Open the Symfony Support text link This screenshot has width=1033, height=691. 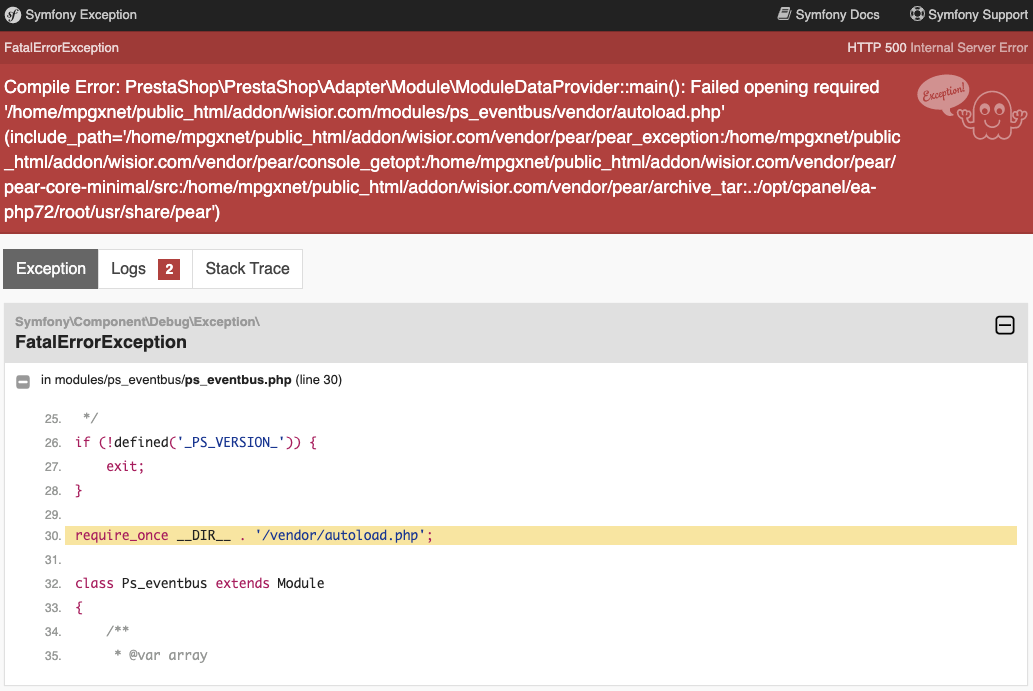tap(977, 15)
